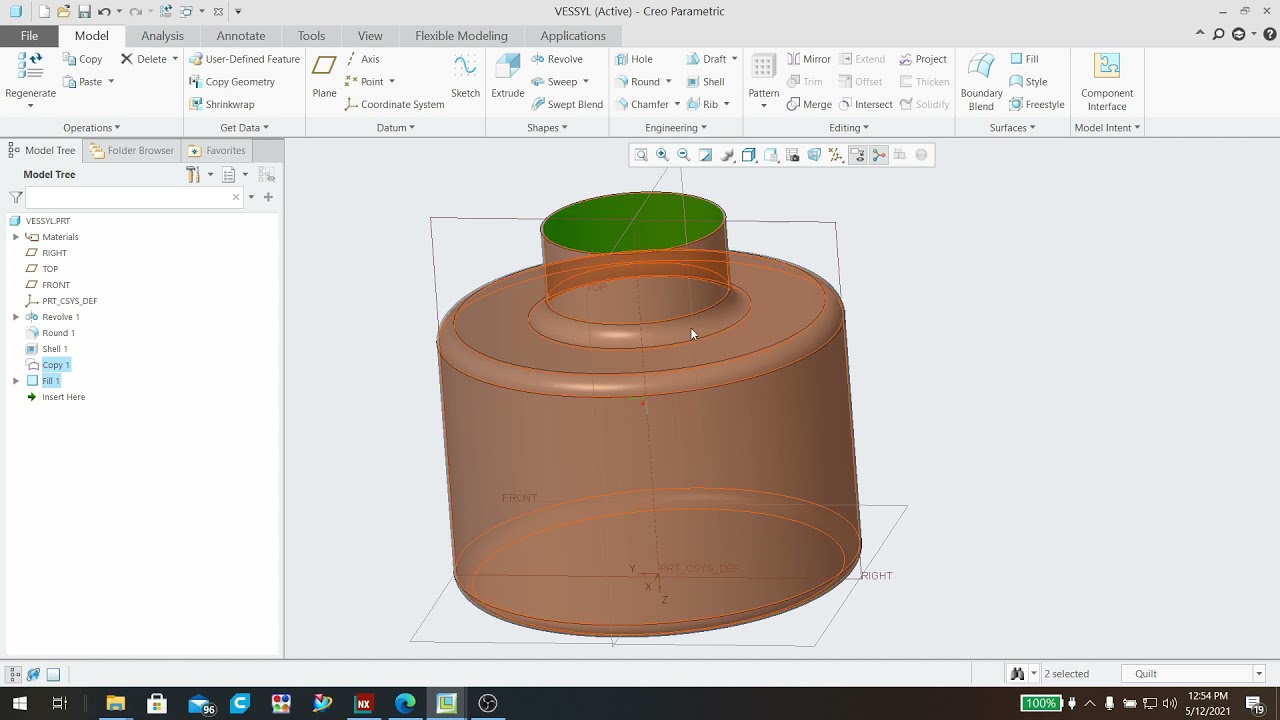
Task: Create a new file from quick access toolbar
Action: tap(44, 11)
